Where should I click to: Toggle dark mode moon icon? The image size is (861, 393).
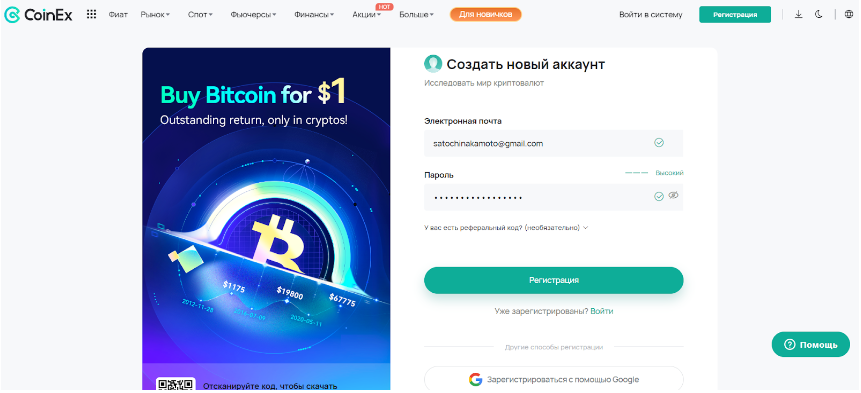(819, 14)
